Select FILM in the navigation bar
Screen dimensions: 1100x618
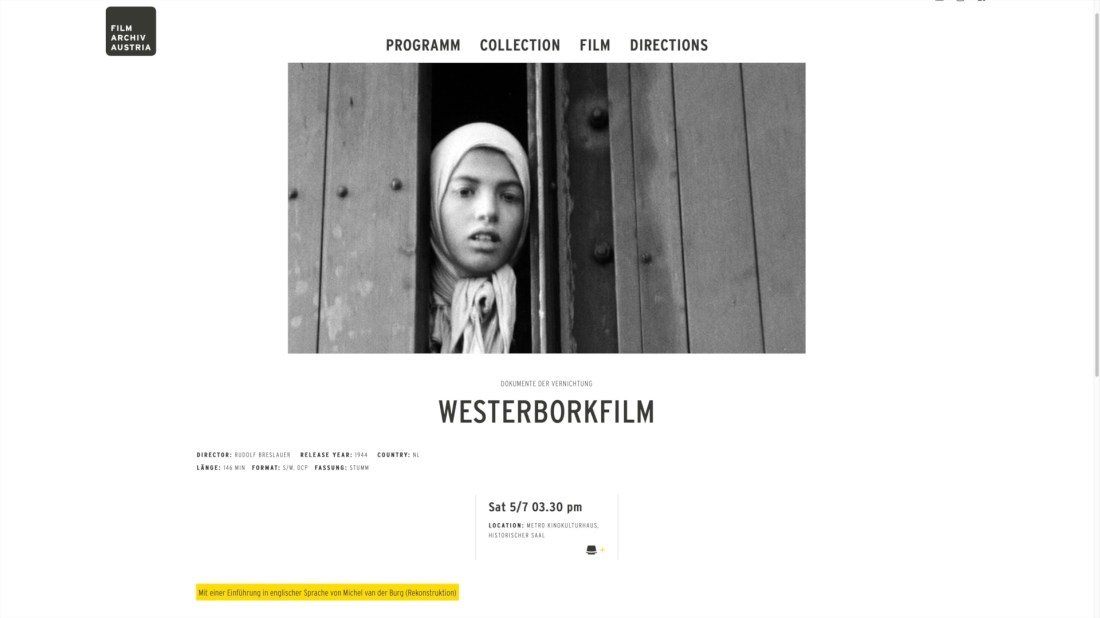pos(595,46)
